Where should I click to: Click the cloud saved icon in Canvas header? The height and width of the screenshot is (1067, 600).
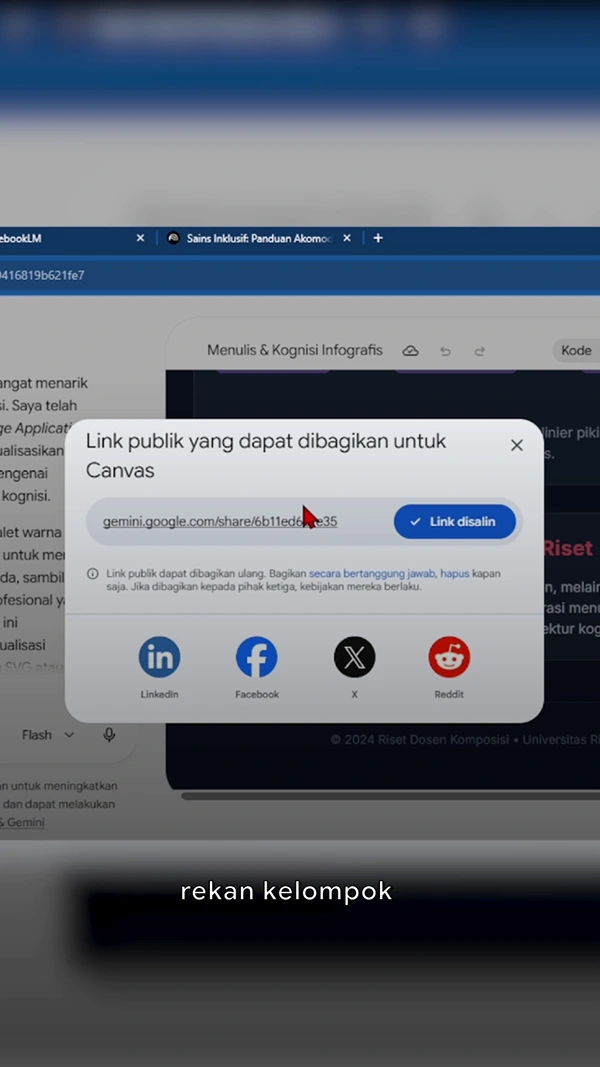tap(410, 351)
